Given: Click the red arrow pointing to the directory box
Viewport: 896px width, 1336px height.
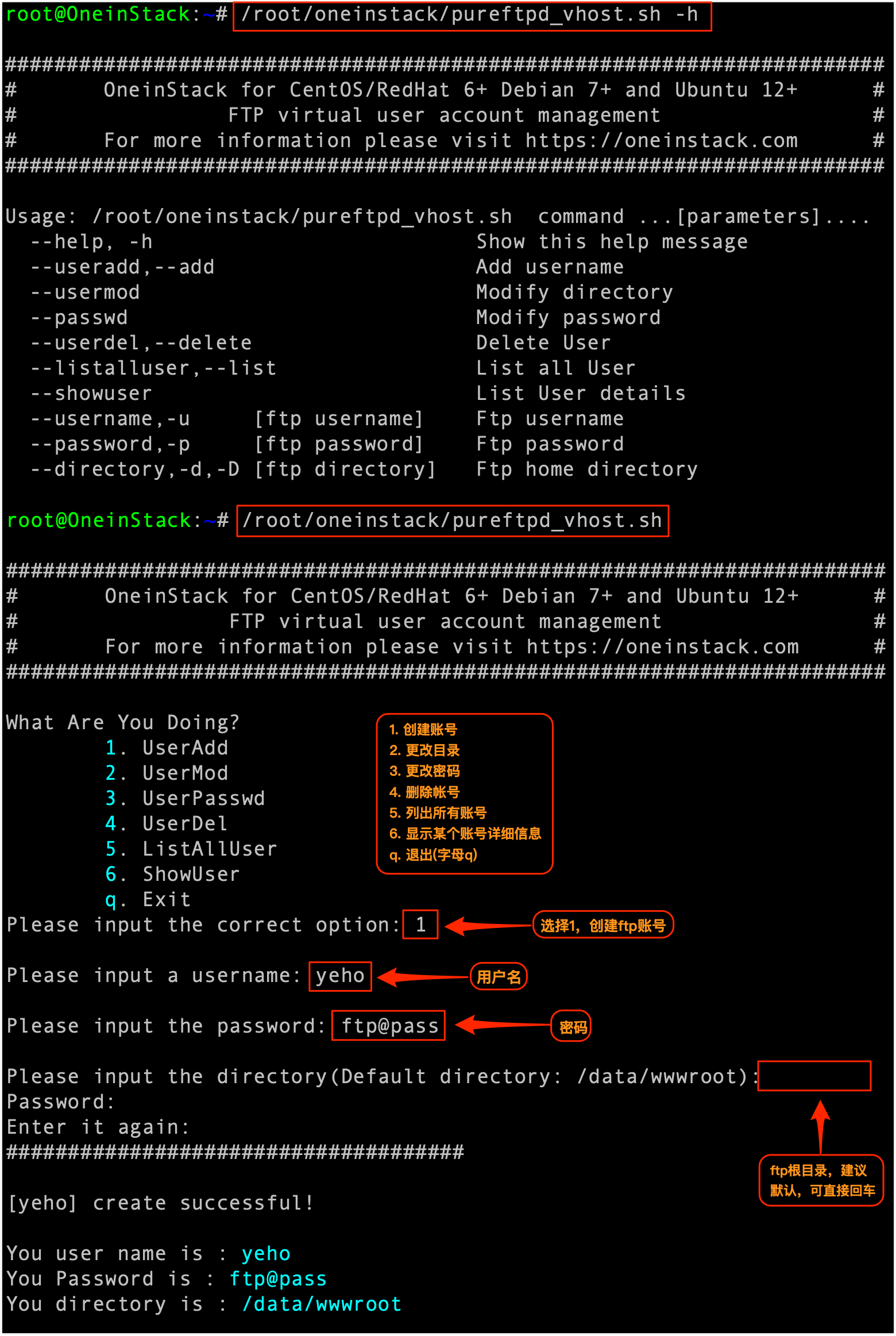Looking at the screenshot, I should 820,1125.
